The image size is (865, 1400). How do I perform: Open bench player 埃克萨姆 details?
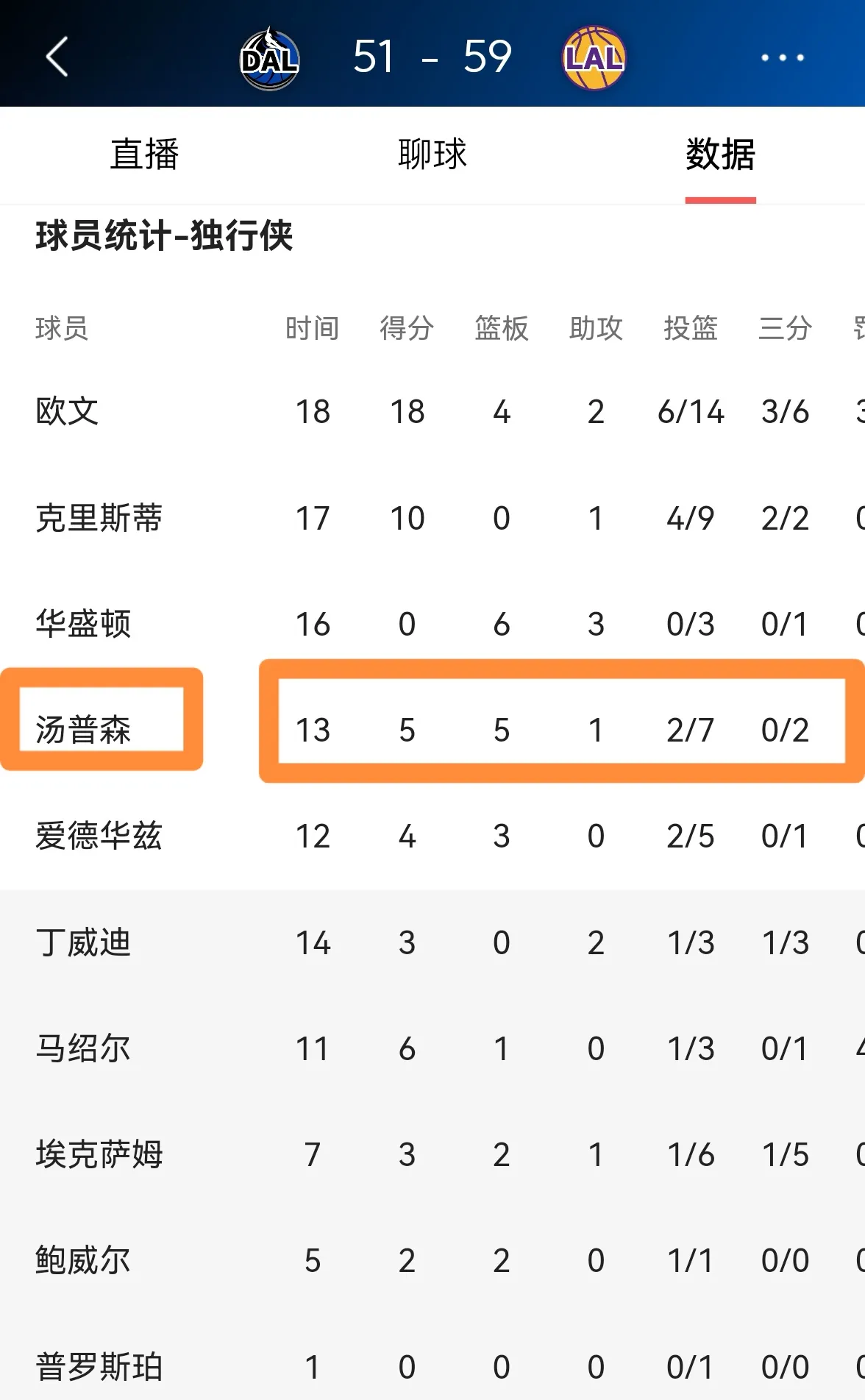tap(99, 1154)
